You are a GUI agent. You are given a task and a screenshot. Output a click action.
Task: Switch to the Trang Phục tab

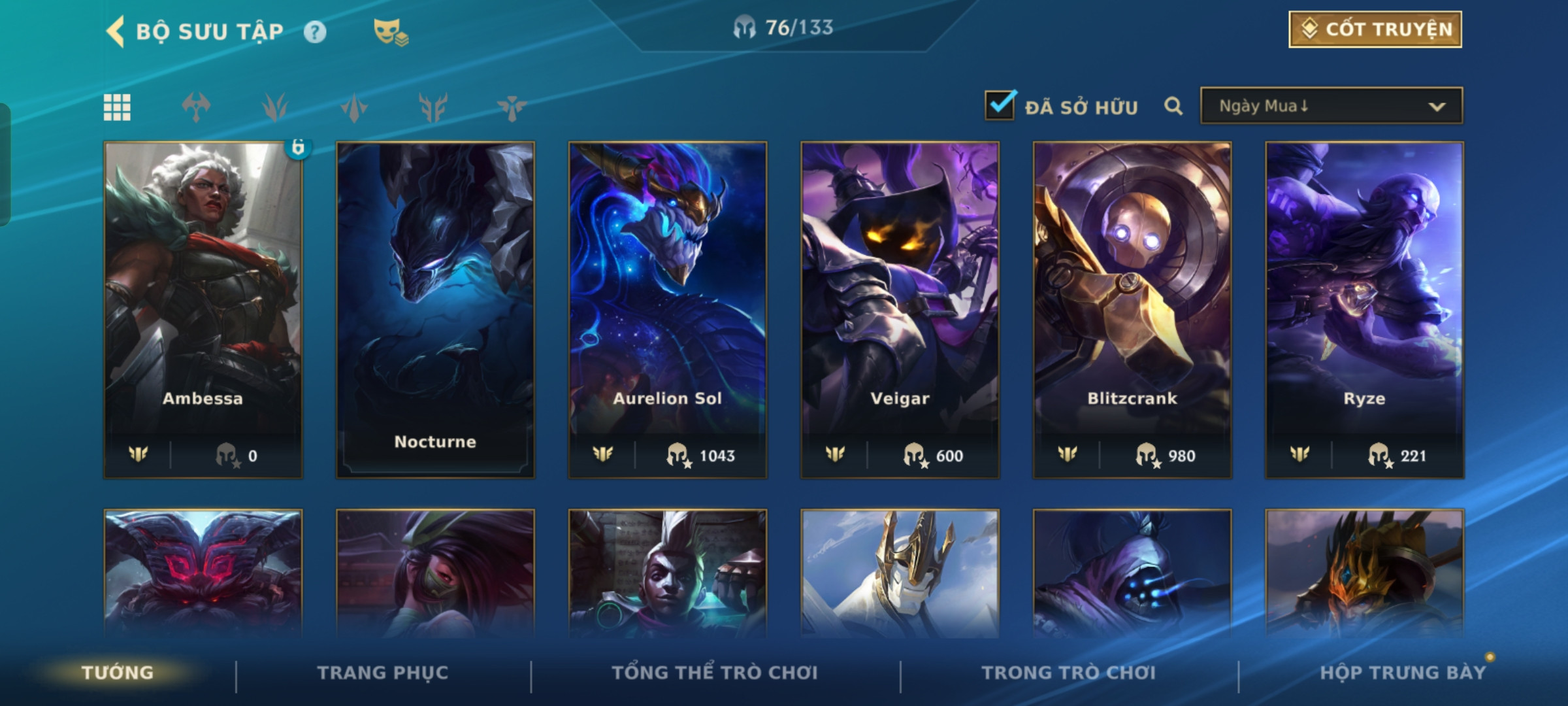[383, 673]
